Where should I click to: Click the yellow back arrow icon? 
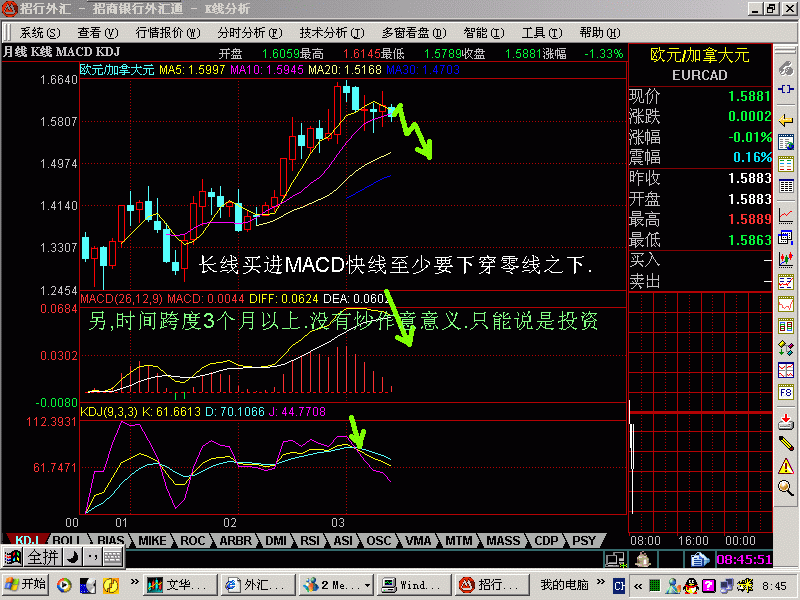(786, 120)
